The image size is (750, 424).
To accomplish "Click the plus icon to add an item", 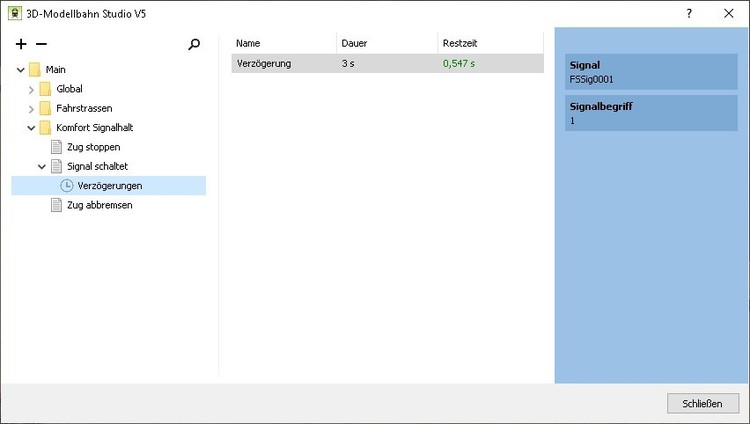I will pos(21,44).
